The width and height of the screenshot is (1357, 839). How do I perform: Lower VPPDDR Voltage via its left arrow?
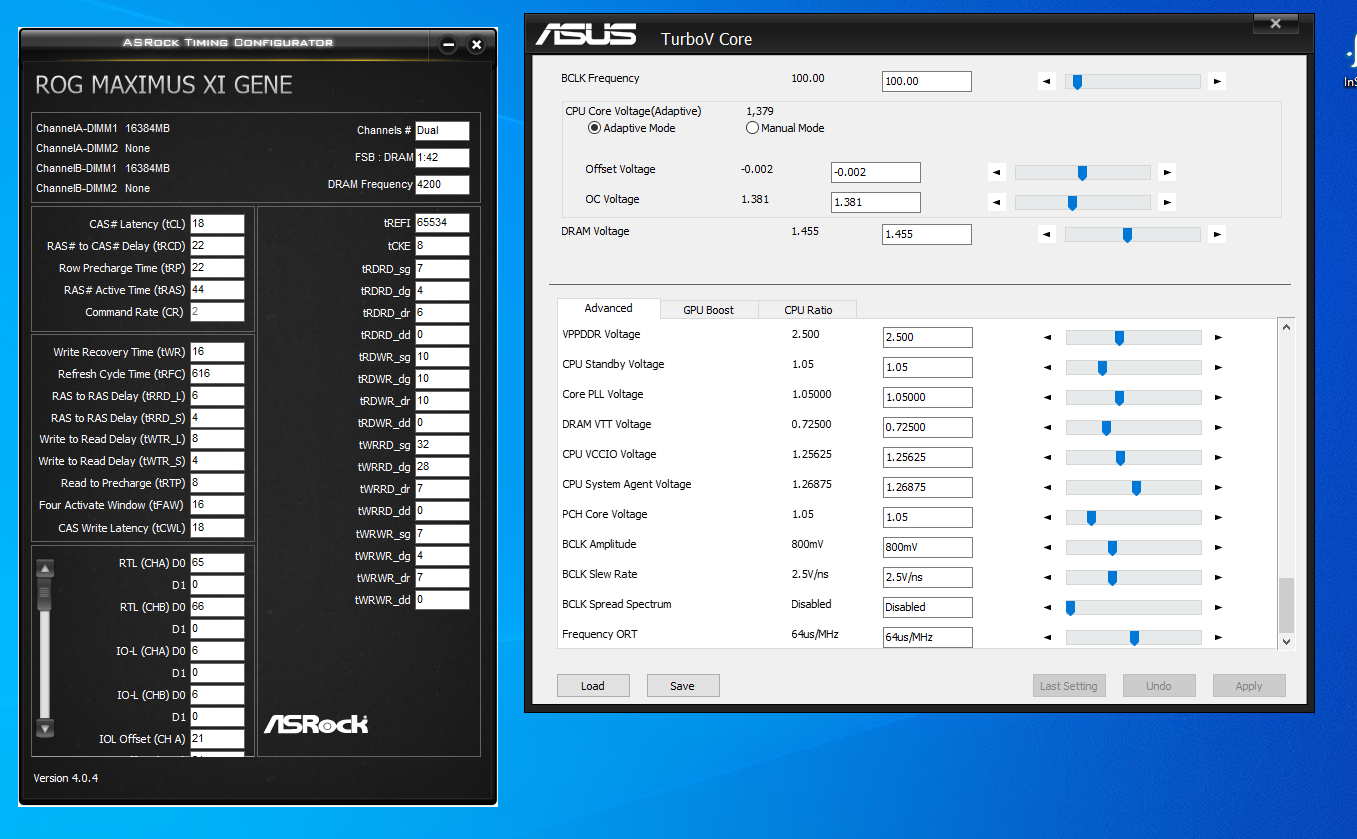point(1047,338)
